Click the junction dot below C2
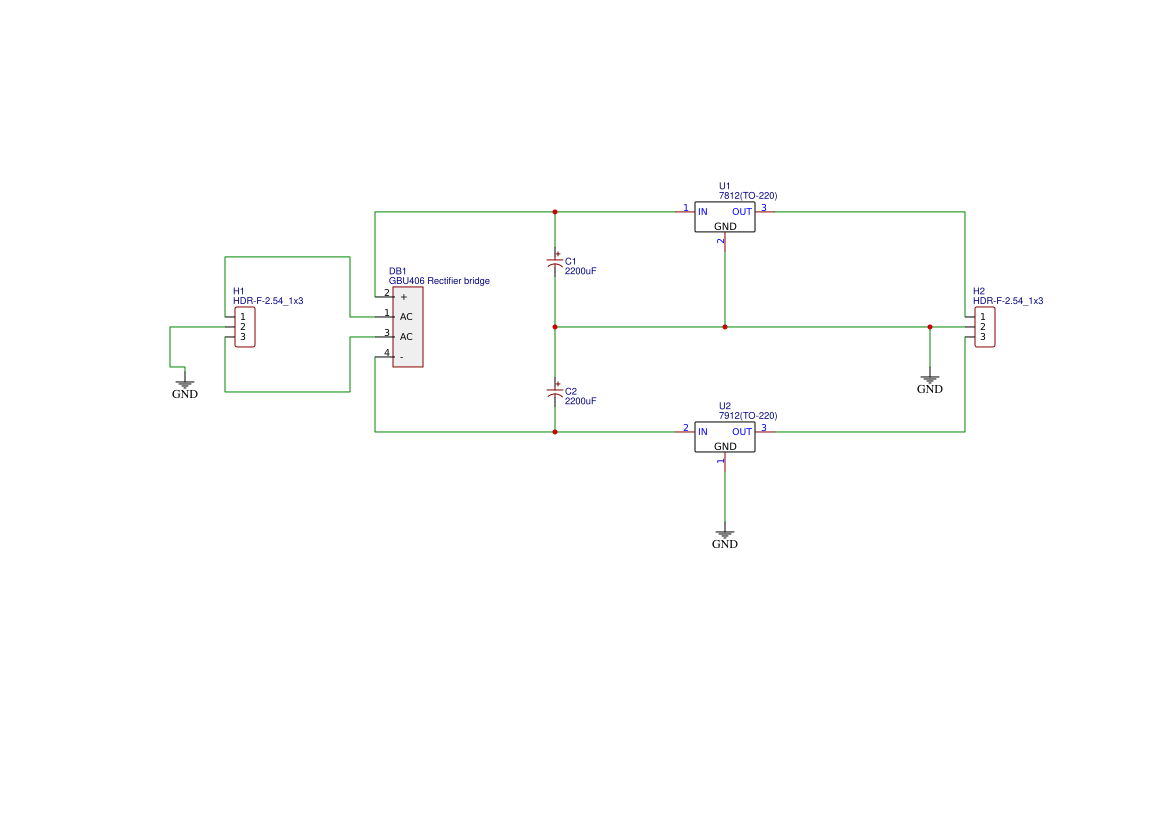Viewport: 1169px width, 827px height. [555, 432]
